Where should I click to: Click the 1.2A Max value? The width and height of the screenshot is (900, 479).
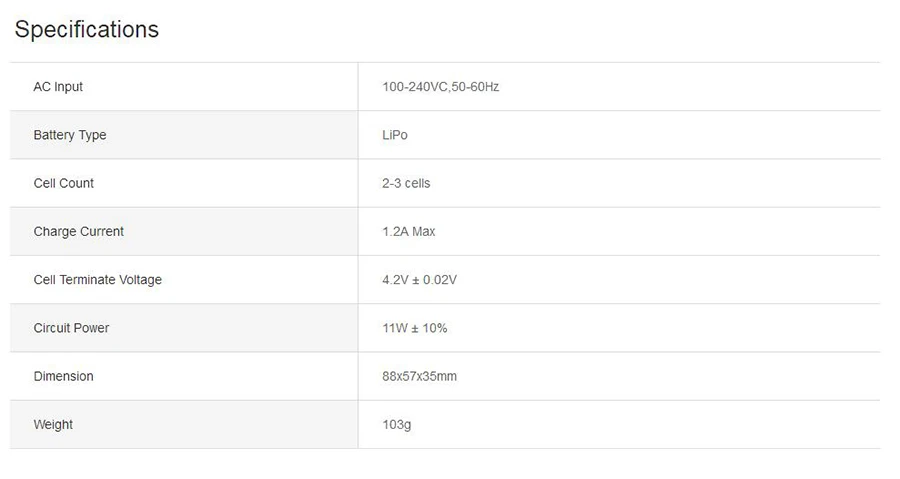(409, 231)
